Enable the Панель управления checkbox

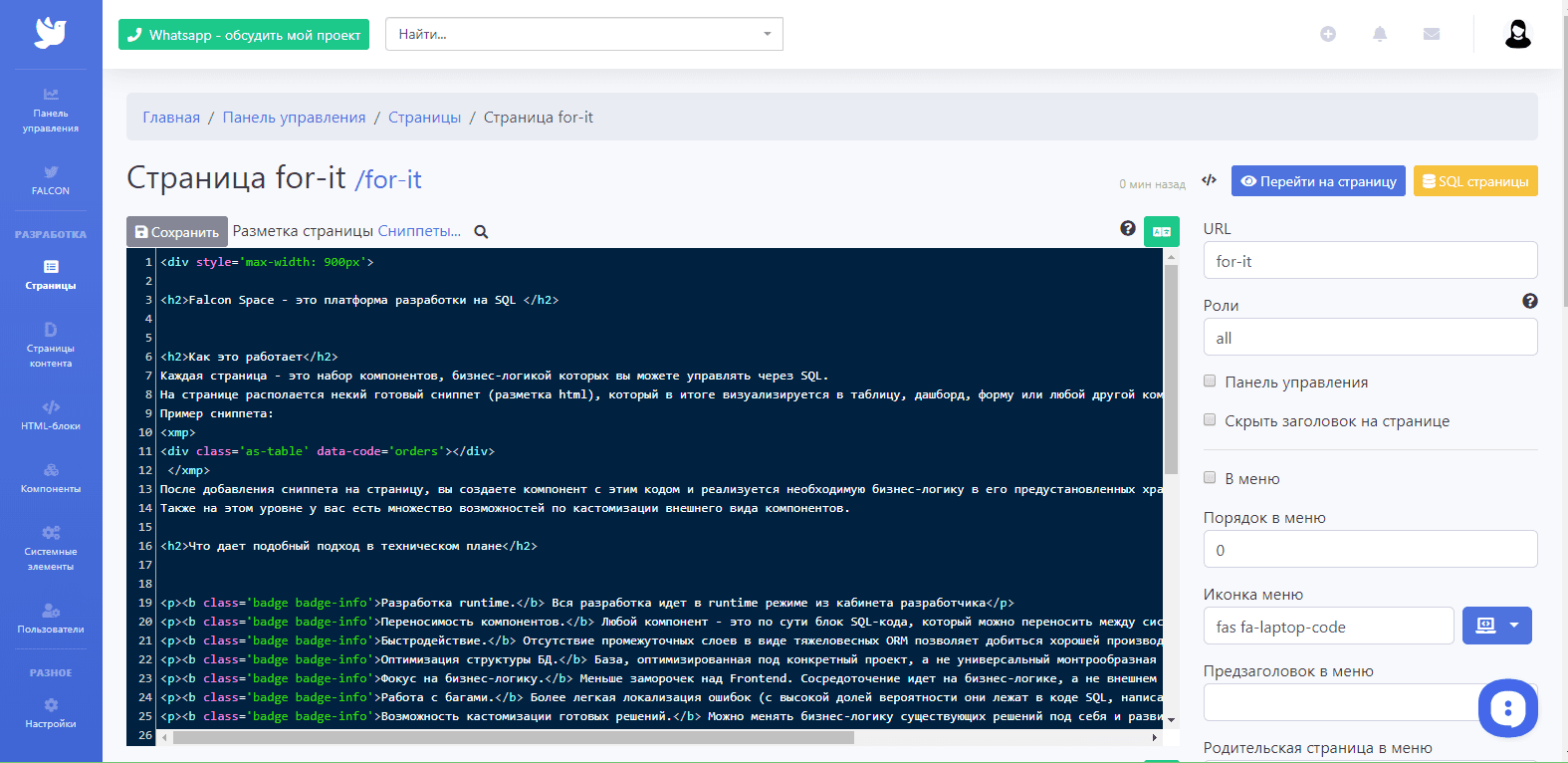click(x=1210, y=381)
